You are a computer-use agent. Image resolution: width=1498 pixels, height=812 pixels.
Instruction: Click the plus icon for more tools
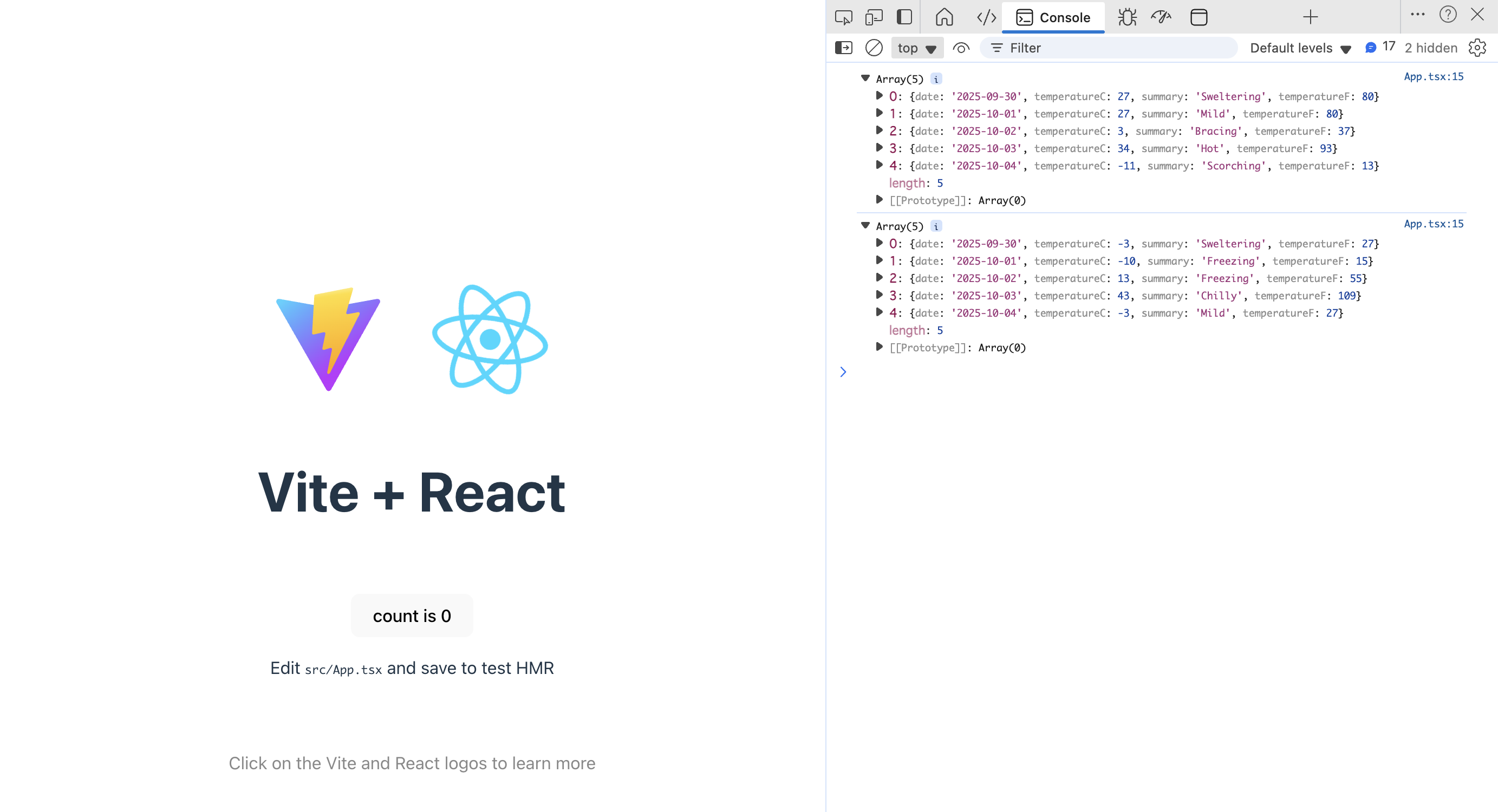(x=1310, y=17)
